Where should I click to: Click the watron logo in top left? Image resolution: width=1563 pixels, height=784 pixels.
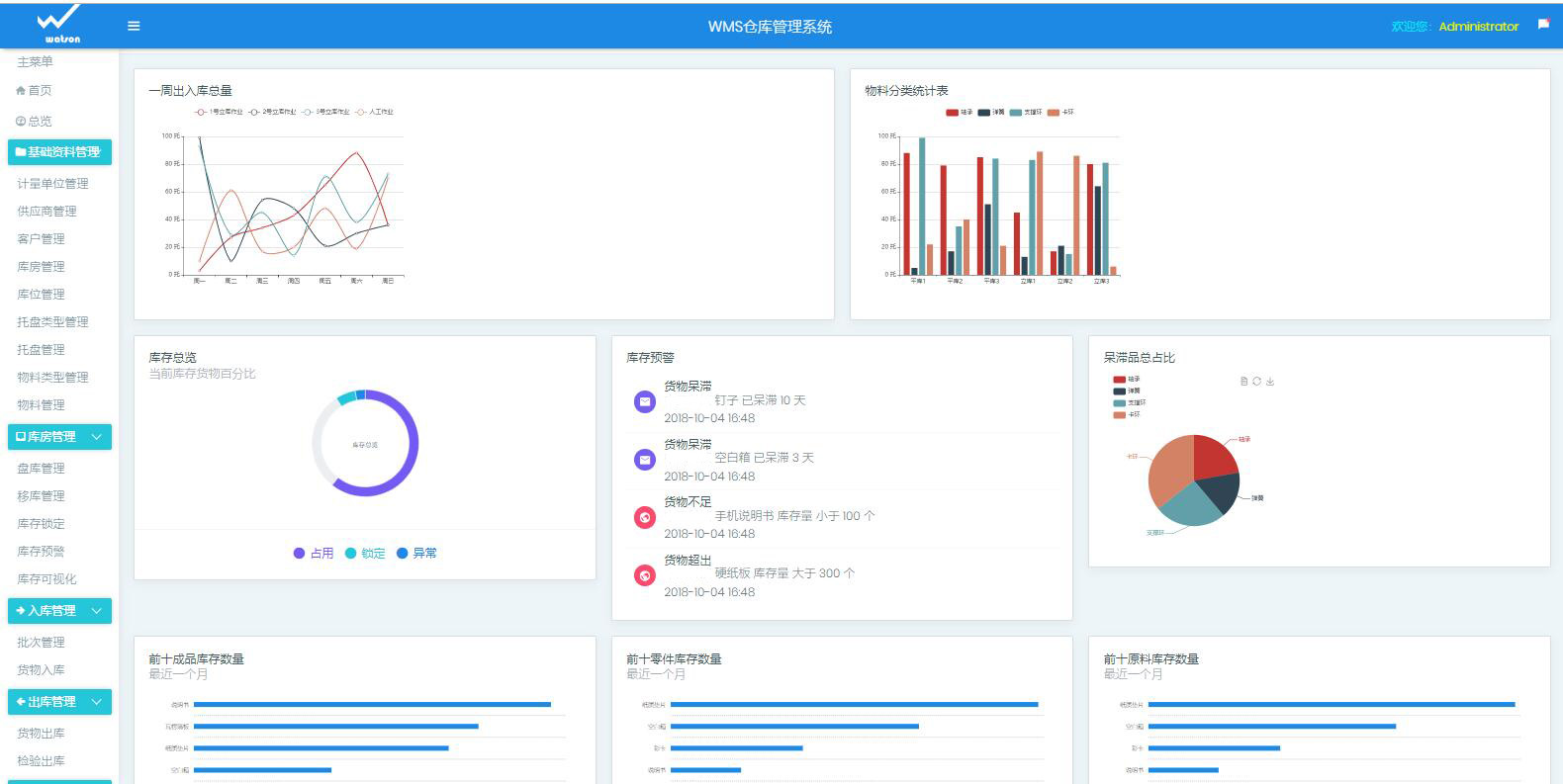(59, 24)
